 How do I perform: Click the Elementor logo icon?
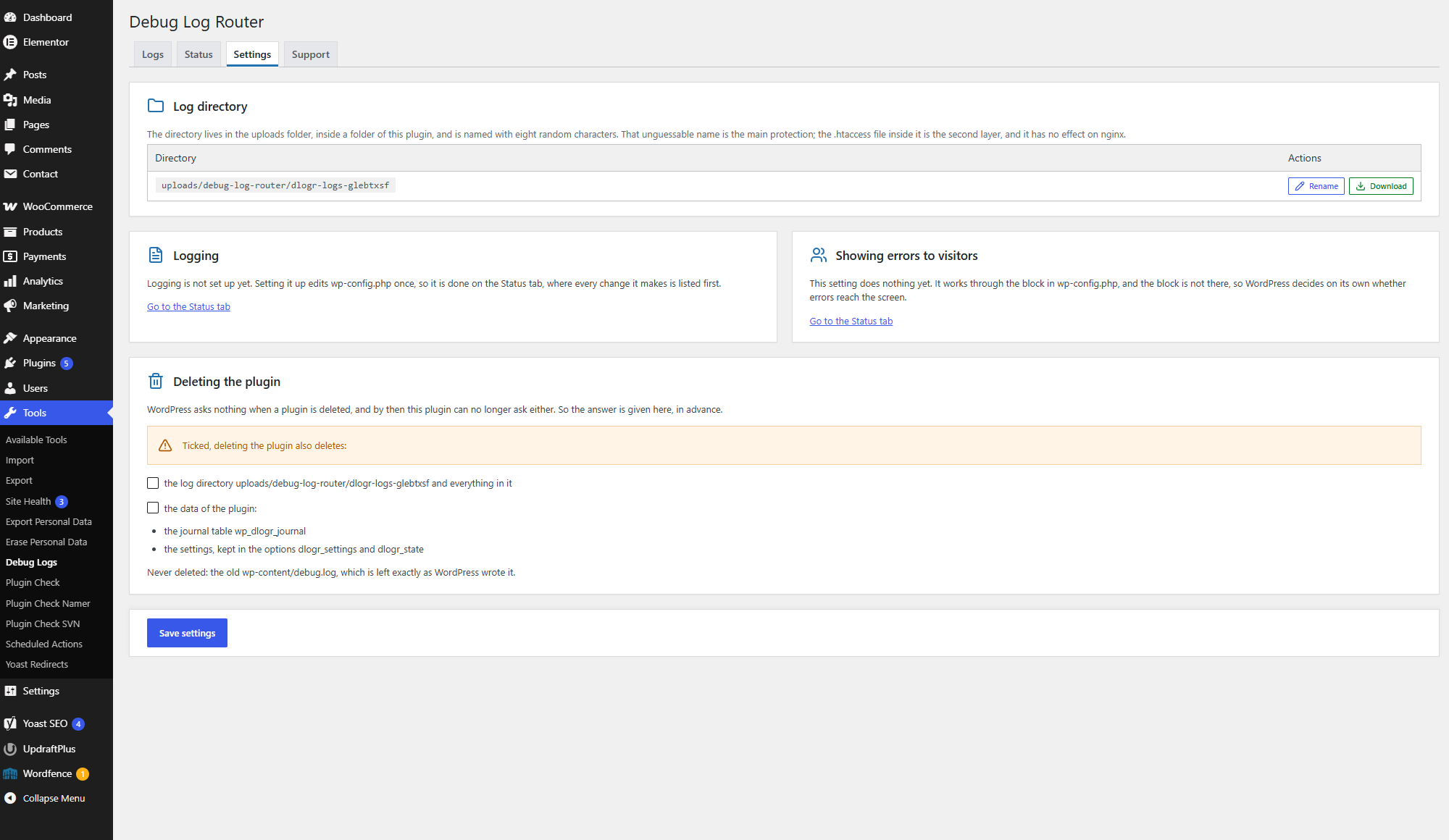[10, 42]
